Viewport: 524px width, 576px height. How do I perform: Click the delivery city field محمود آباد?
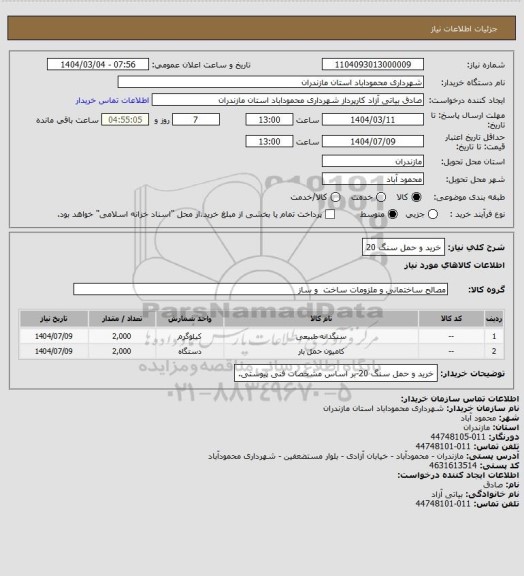(373, 179)
